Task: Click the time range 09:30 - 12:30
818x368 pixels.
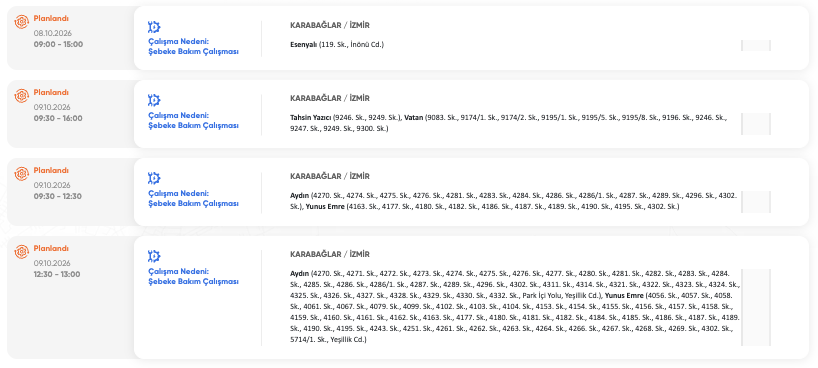Action: 58,197
